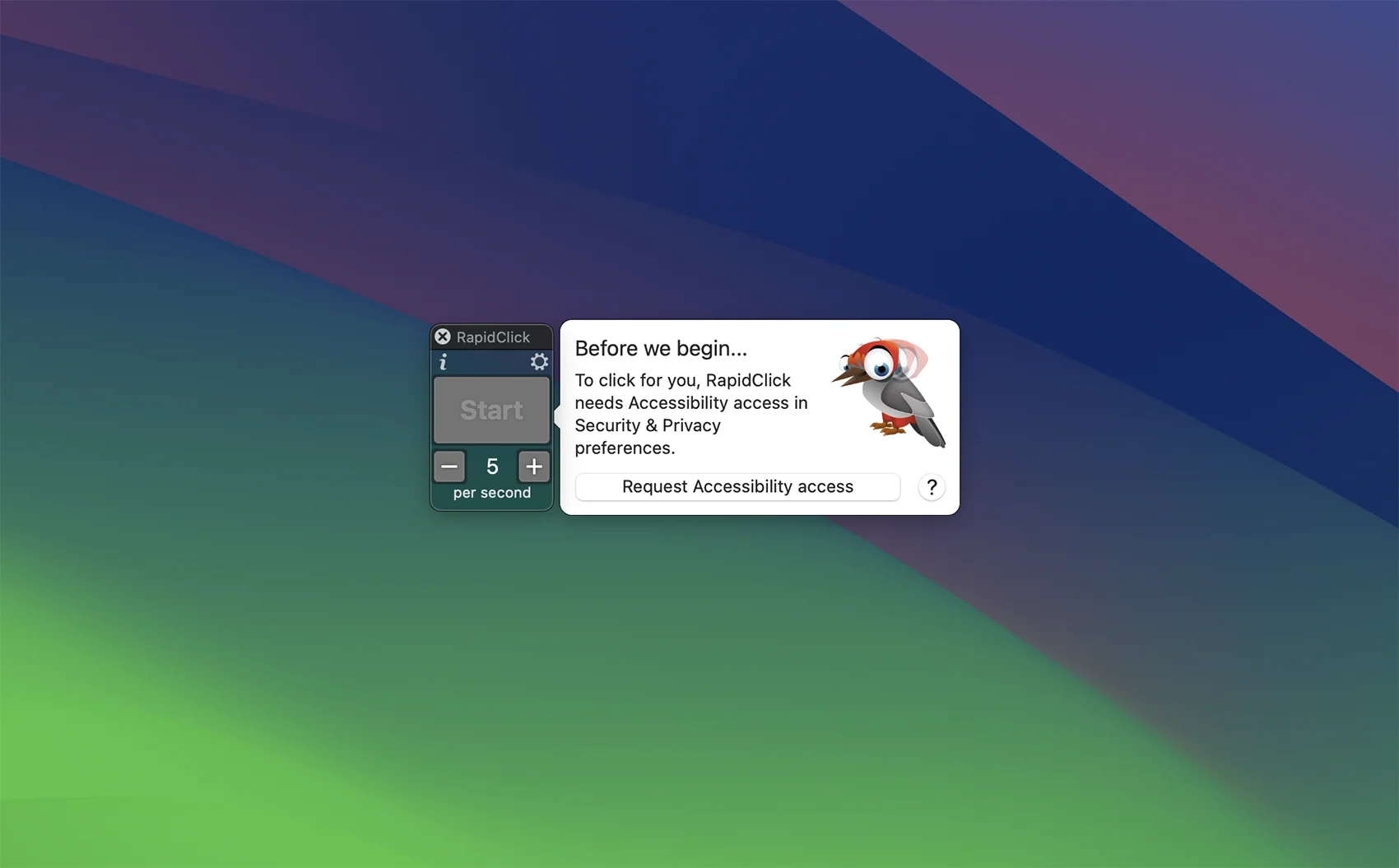The width and height of the screenshot is (1399, 868).
Task: Open RapidClick info via the i icon
Action: 443,362
